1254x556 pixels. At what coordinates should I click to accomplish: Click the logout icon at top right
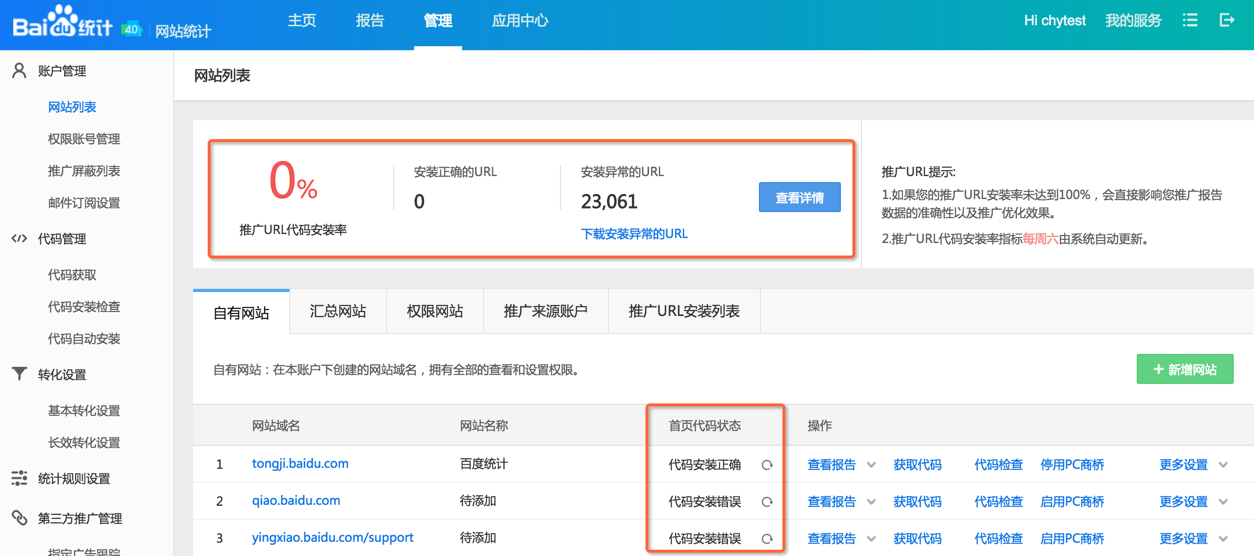point(1227,20)
